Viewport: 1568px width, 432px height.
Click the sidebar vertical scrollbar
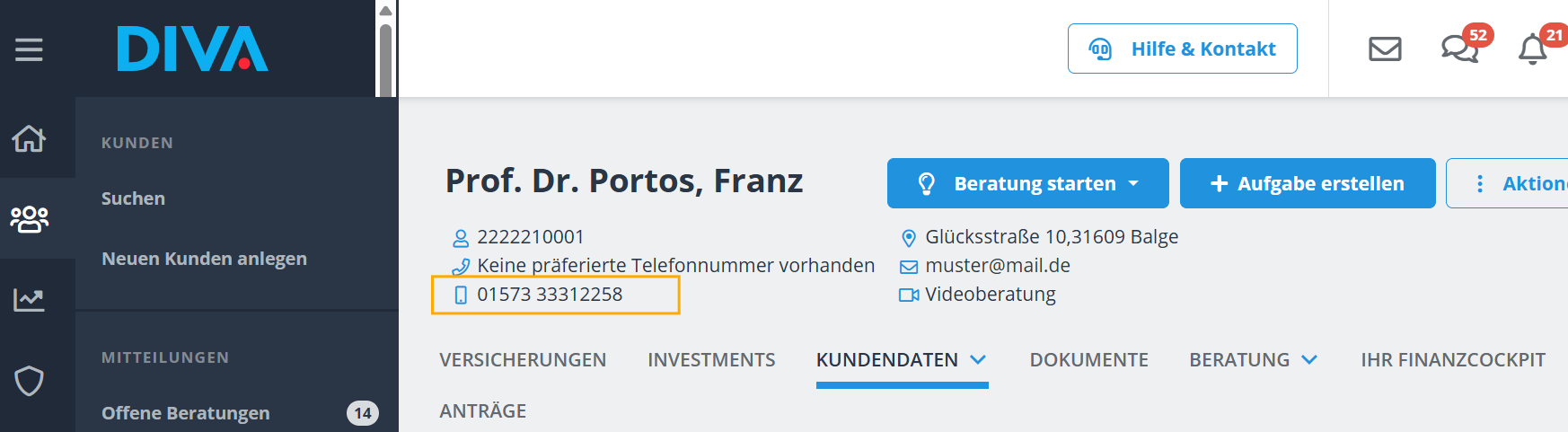[385, 54]
